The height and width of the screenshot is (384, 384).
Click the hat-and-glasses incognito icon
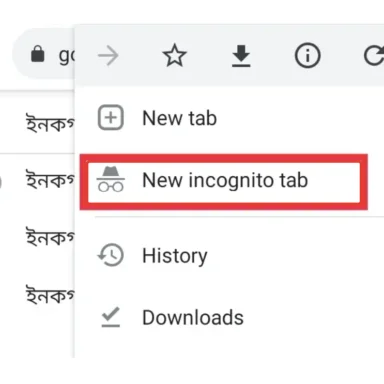(111, 180)
